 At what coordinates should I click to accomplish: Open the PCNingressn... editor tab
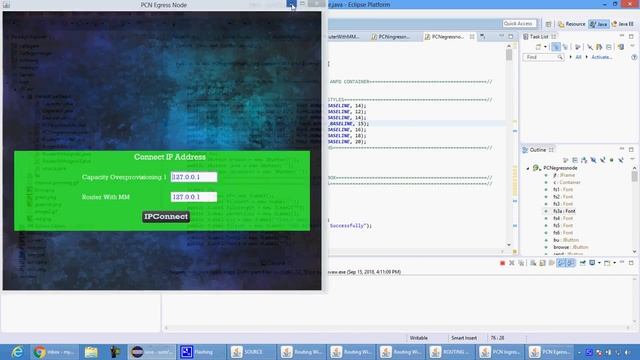coord(391,37)
